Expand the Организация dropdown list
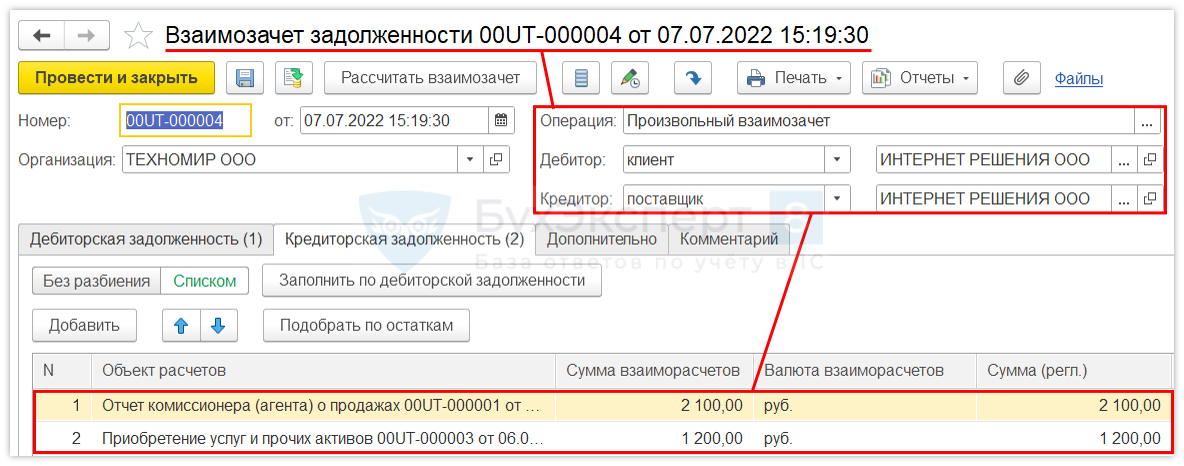 click(x=470, y=160)
